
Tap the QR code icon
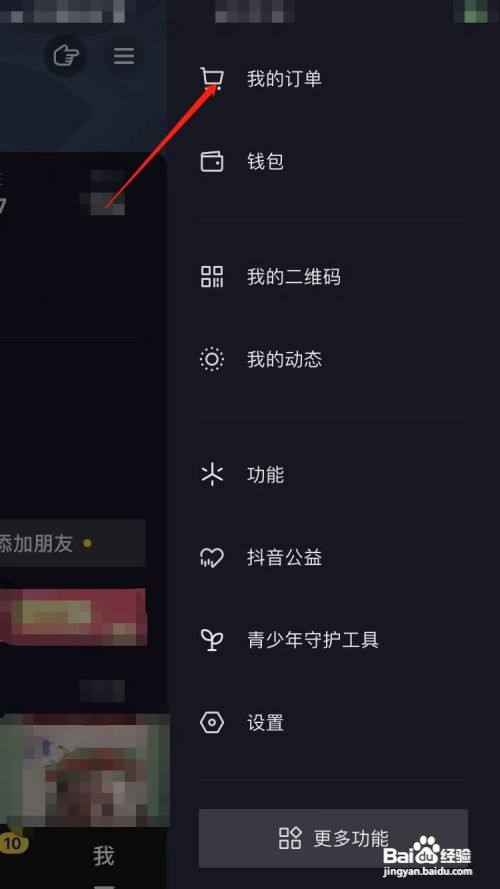(212, 277)
